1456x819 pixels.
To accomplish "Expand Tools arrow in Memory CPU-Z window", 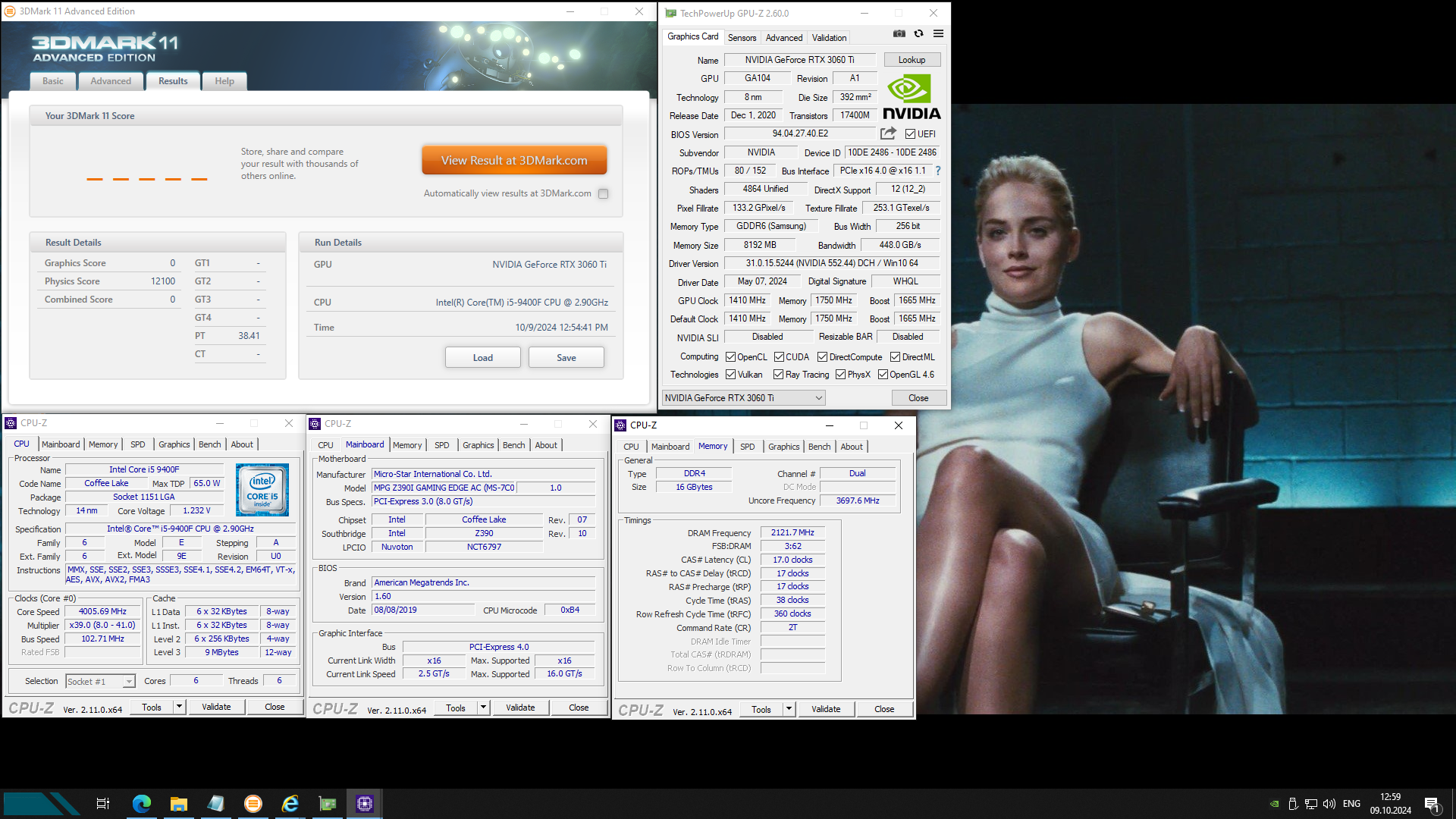I will coord(789,709).
